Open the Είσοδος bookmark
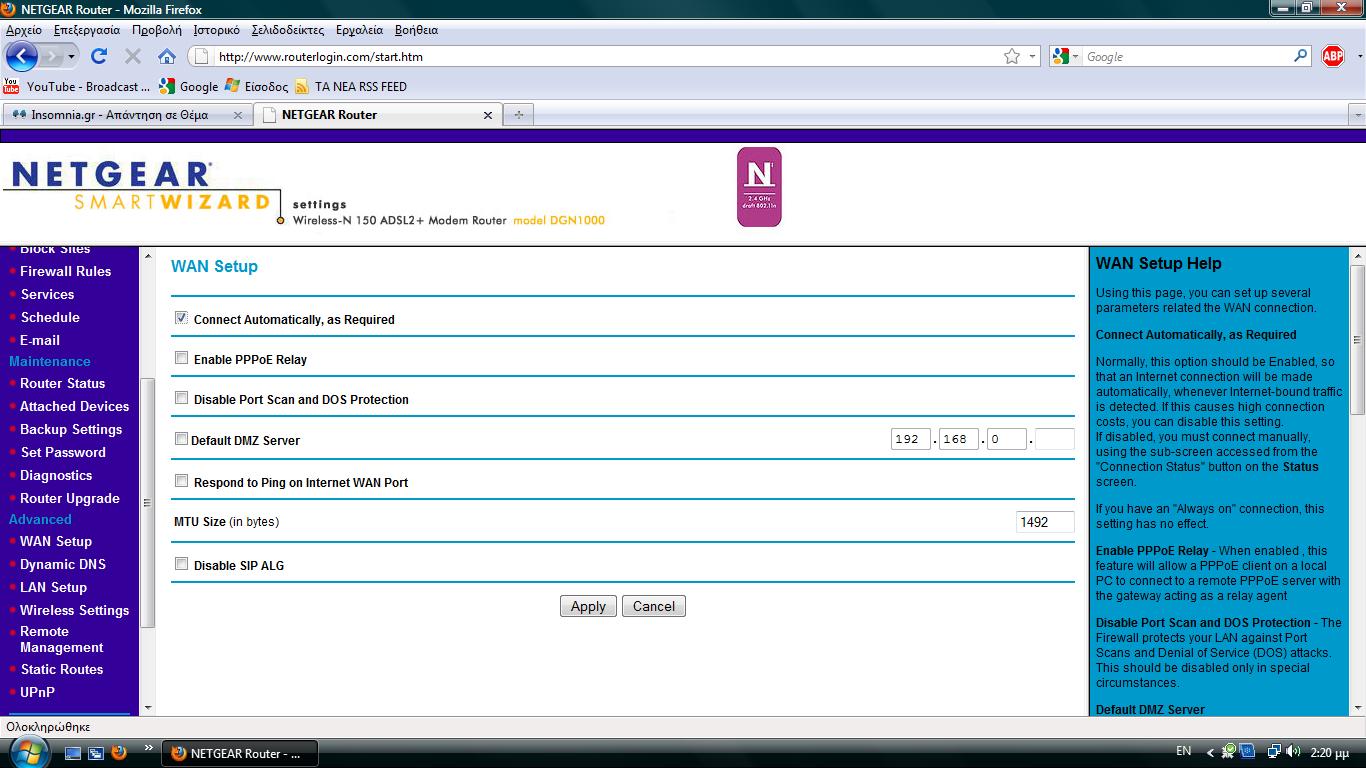Image resolution: width=1366 pixels, height=768 pixels. click(x=256, y=86)
